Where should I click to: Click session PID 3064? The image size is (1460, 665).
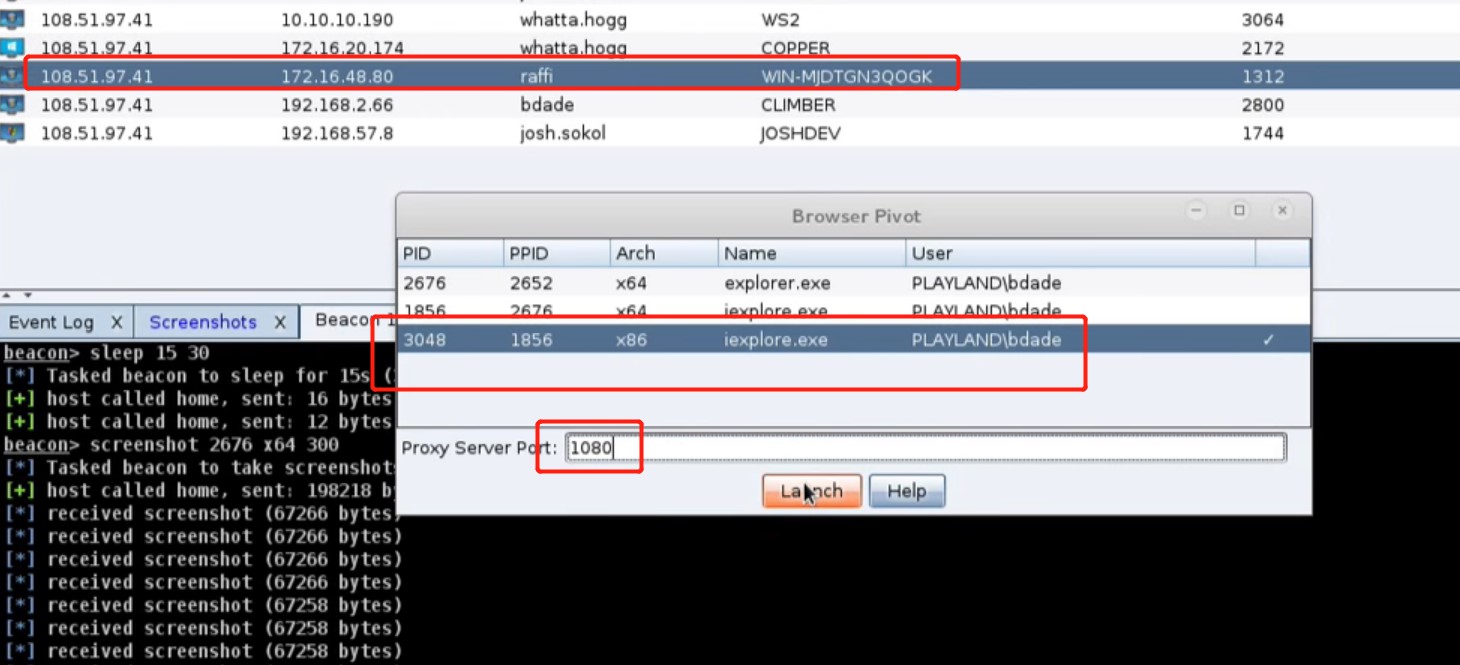point(1262,19)
